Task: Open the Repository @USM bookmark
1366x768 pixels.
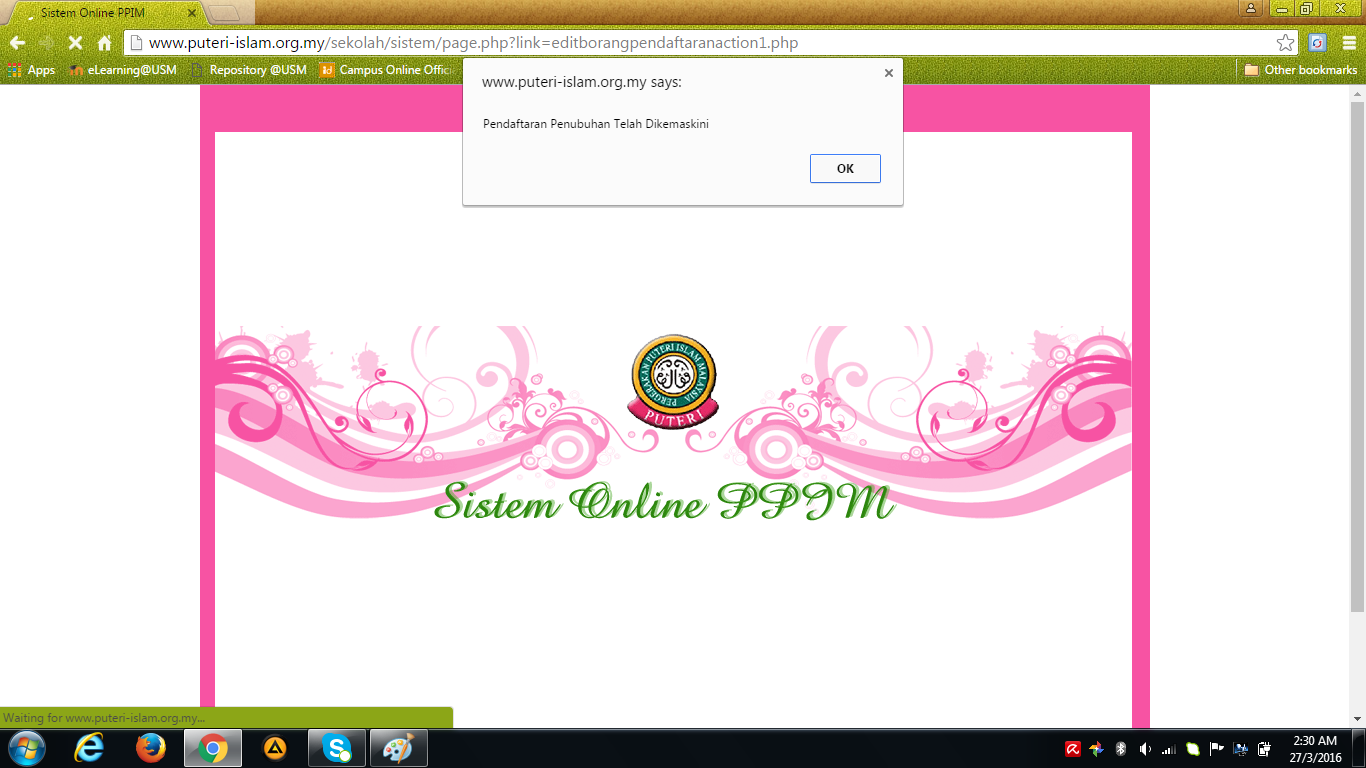Action: (249, 70)
